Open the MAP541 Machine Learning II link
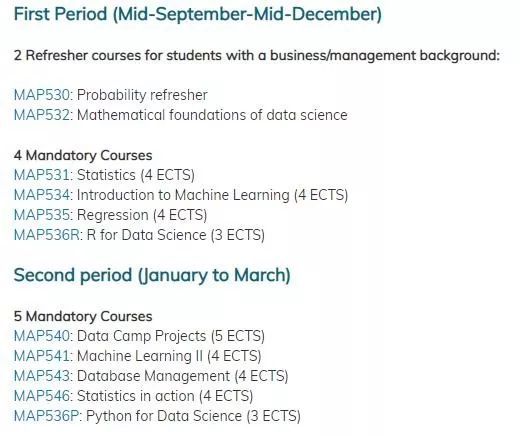The image size is (520, 436). 42,356
